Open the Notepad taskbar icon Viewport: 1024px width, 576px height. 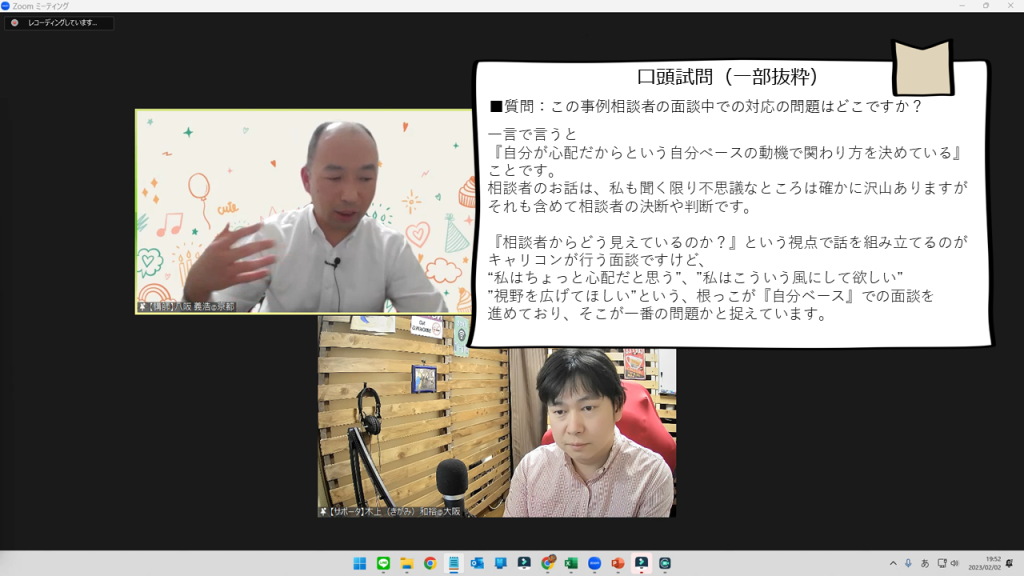pos(453,563)
